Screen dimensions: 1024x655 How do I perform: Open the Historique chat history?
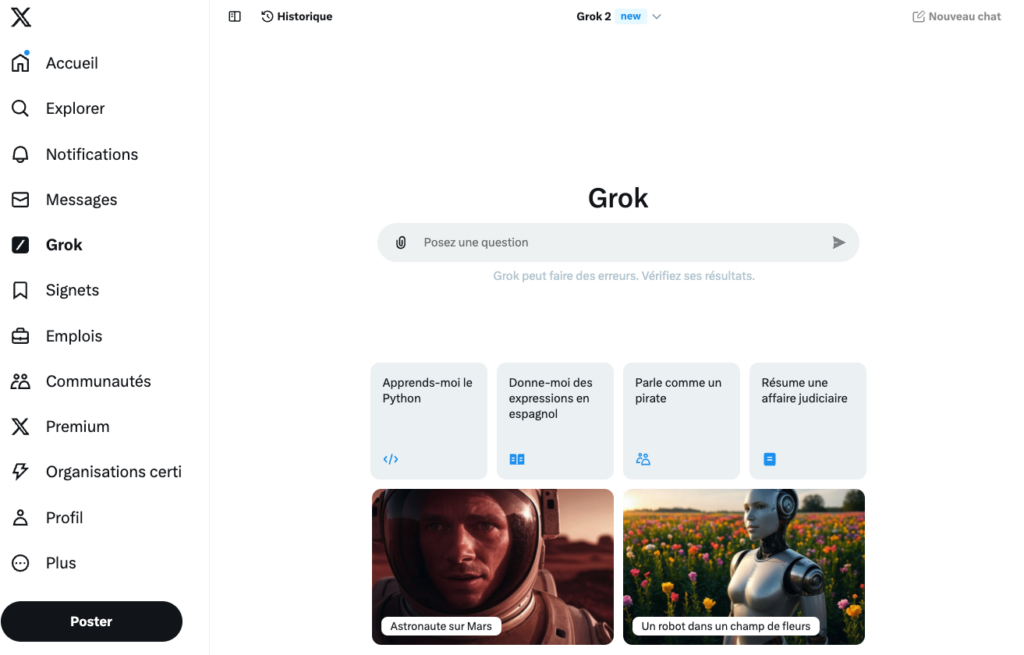coord(297,17)
